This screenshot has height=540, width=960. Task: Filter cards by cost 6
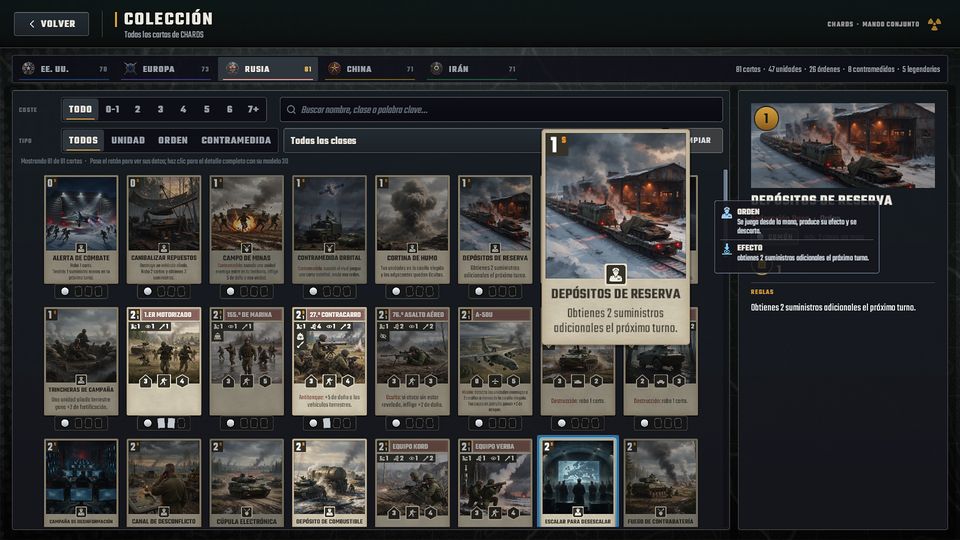230,110
